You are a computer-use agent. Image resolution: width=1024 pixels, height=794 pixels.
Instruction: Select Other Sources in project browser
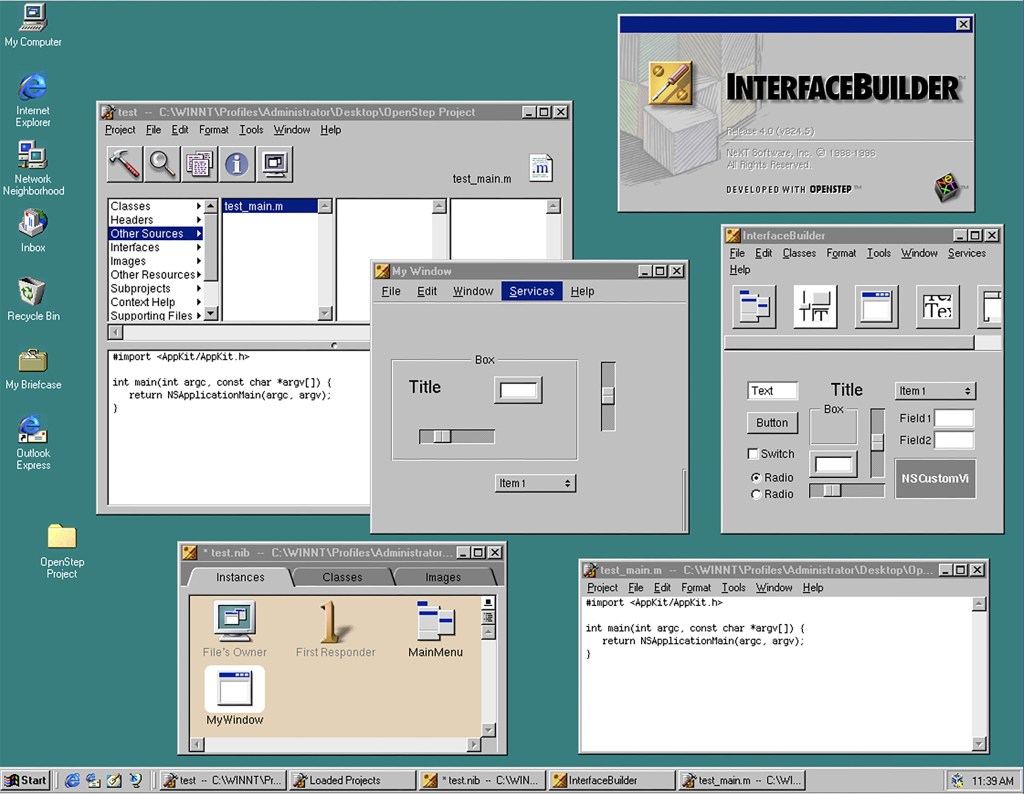pos(155,234)
